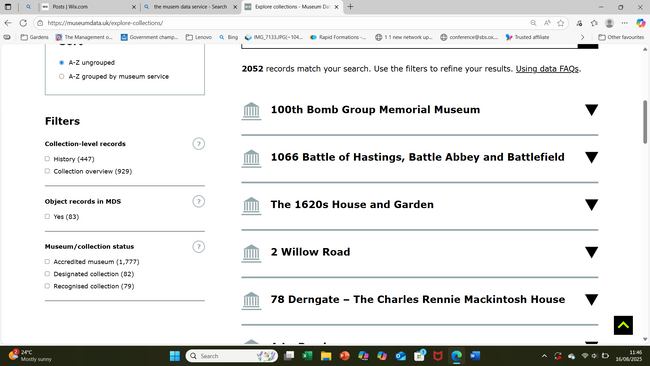650x366 pixels.
Task: Click the zoom magnifier icon in address bar
Action: click(x=533, y=23)
